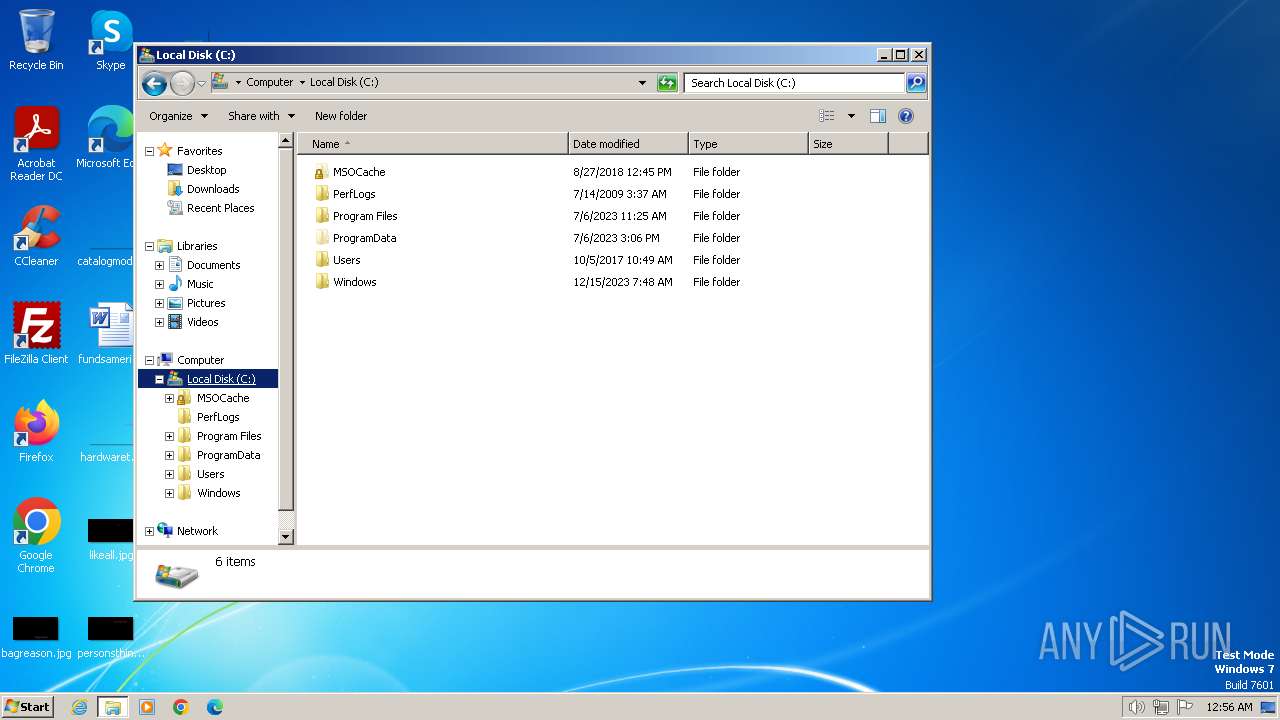The image size is (1280, 720).
Task: Toggle the preview pane icon
Action: coord(877,116)
